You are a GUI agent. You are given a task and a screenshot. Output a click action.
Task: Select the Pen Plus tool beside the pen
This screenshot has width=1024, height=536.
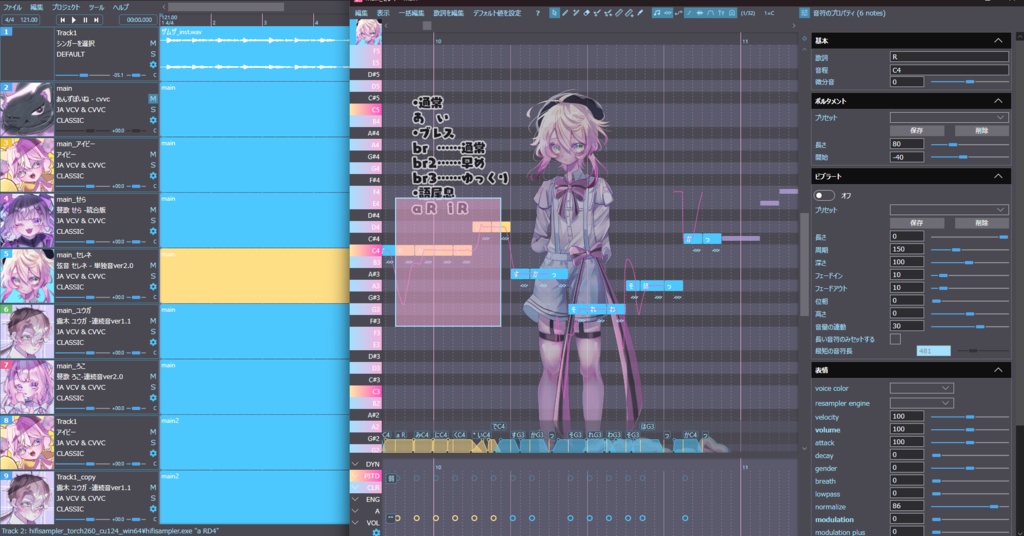576,13
